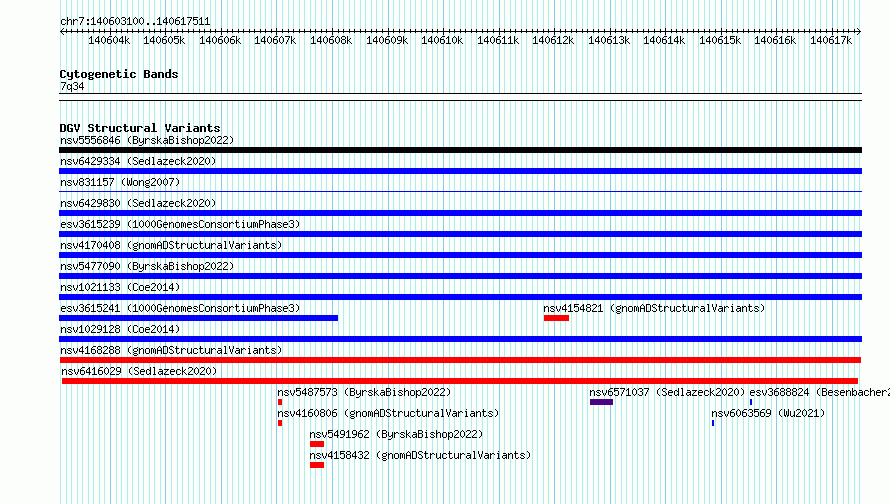Open esv3688824 (Besenbacher) label
890x504 pixels.
820,392
